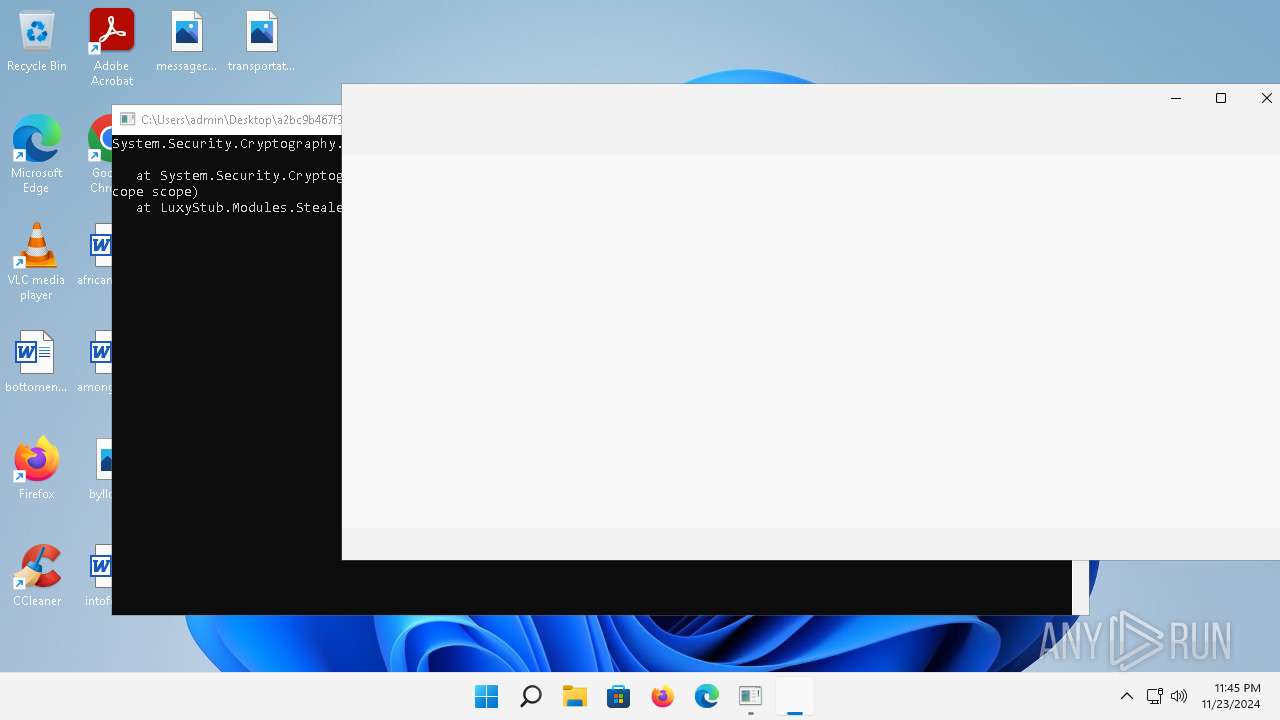1280x720 pixels.
Task: Open the Recycle Bin desktop icon
Action: point(37,42)
